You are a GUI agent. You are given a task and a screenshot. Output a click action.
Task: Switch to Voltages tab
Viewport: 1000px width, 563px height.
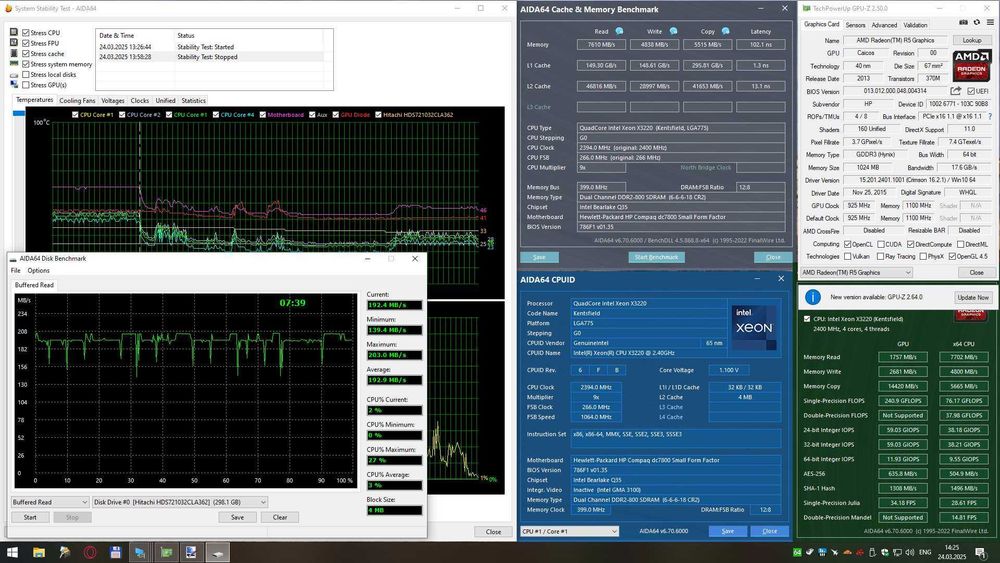[x=113, y=101]
